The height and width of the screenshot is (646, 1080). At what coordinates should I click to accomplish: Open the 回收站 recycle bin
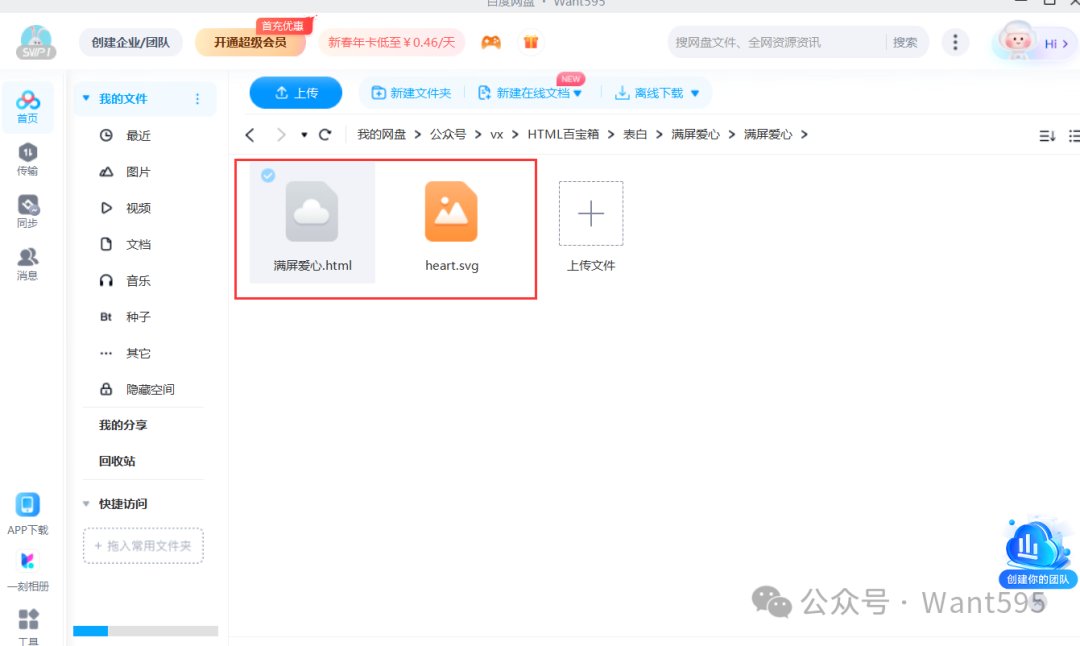pos(117,461)
